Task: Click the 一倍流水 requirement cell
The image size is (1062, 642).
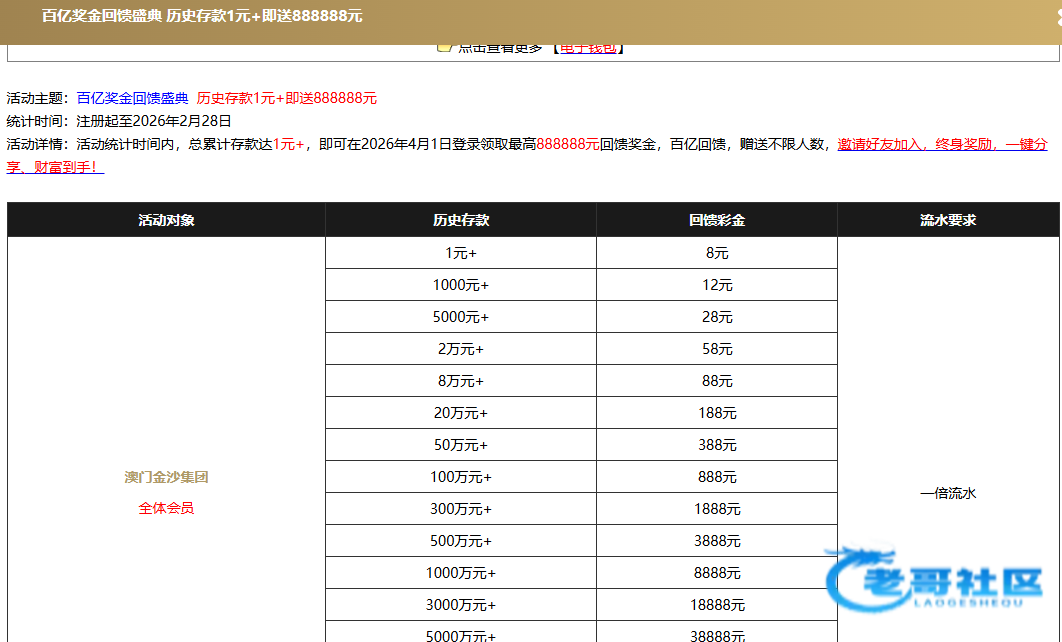Action: coord(948,493)
